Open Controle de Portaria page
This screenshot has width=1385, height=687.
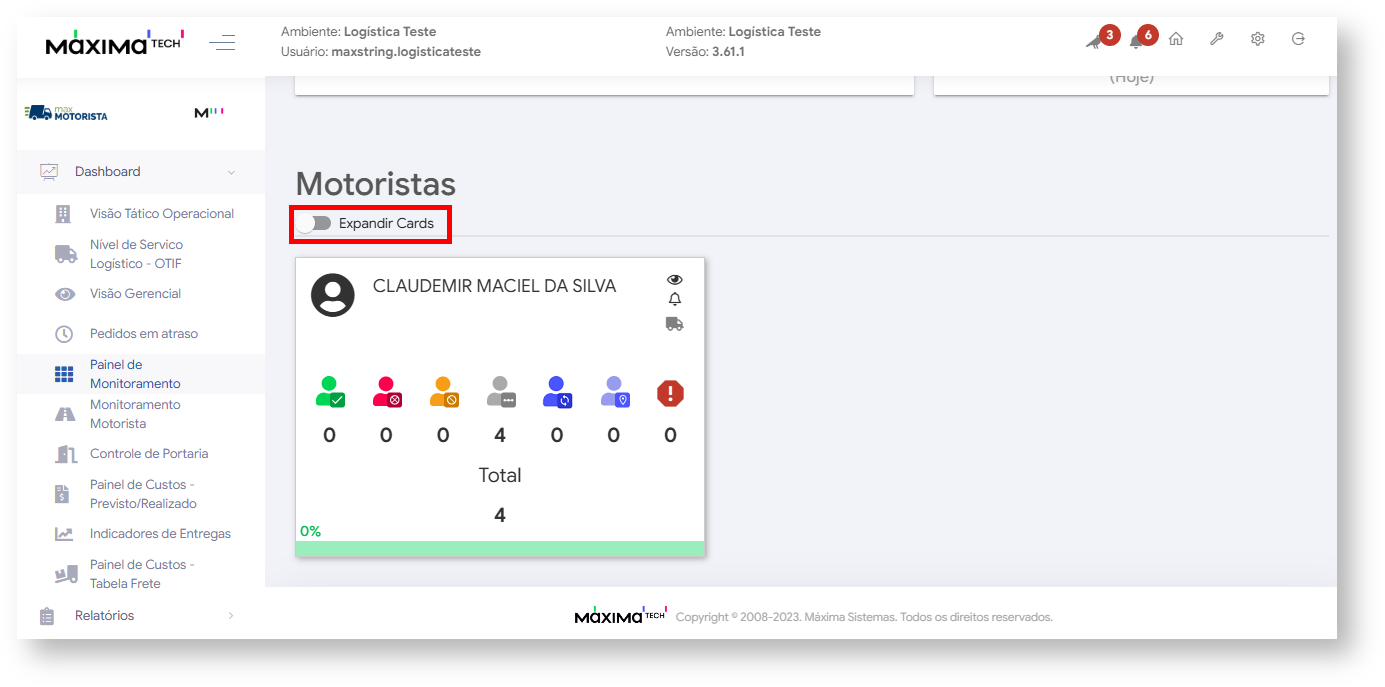(x=149, y=454)
